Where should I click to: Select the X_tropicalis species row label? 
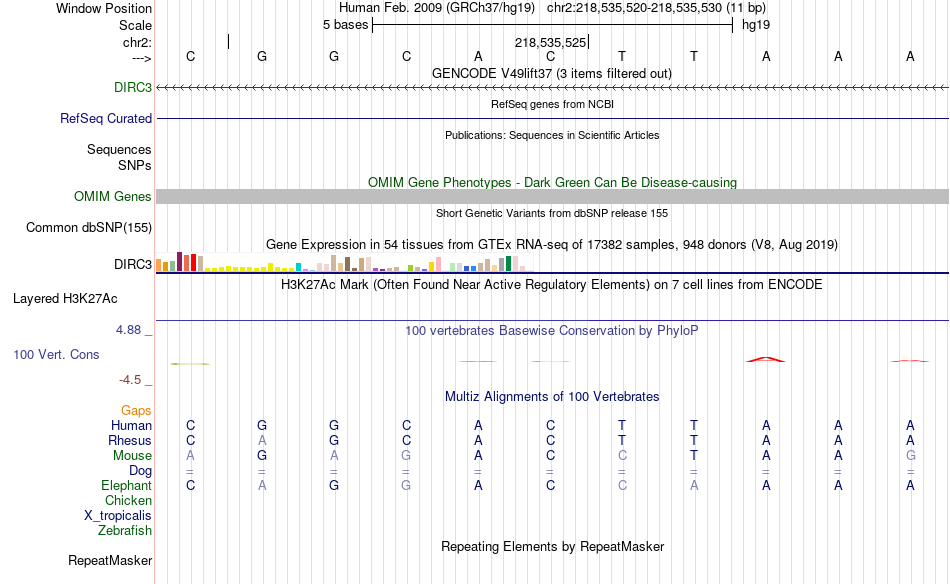click(118, 516)
